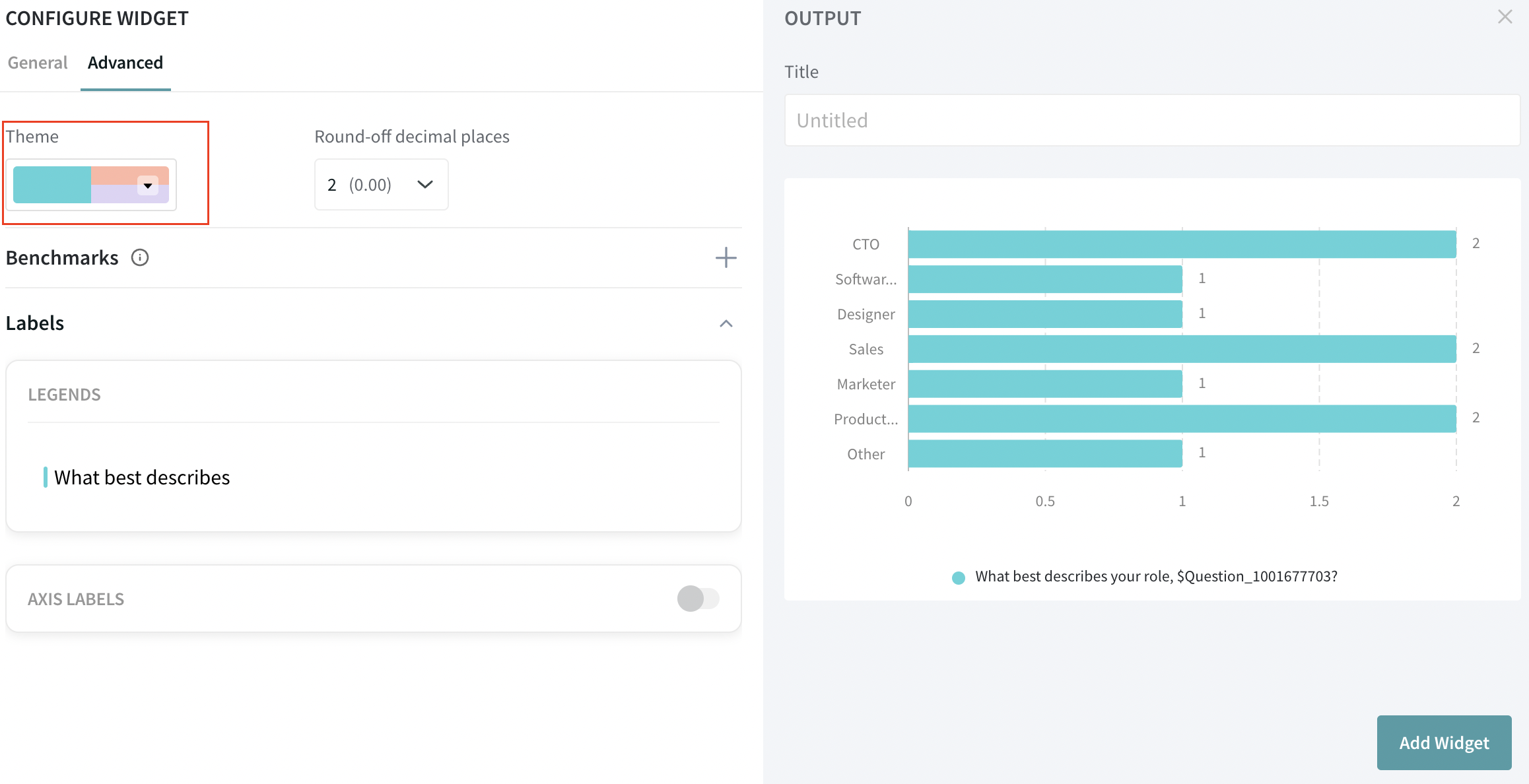Screen dimensions: 1529x784
Task: Click the legend color bar indicator
Action: pyautogui.click(x=45, y=477)
